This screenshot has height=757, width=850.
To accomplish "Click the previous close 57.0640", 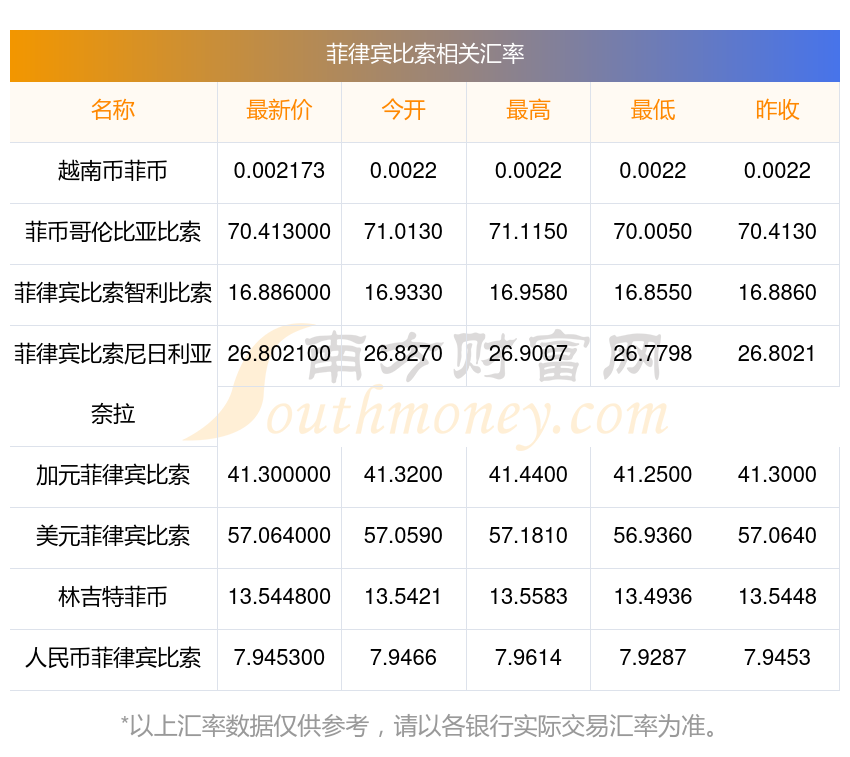I will click(x=777, y=536).
